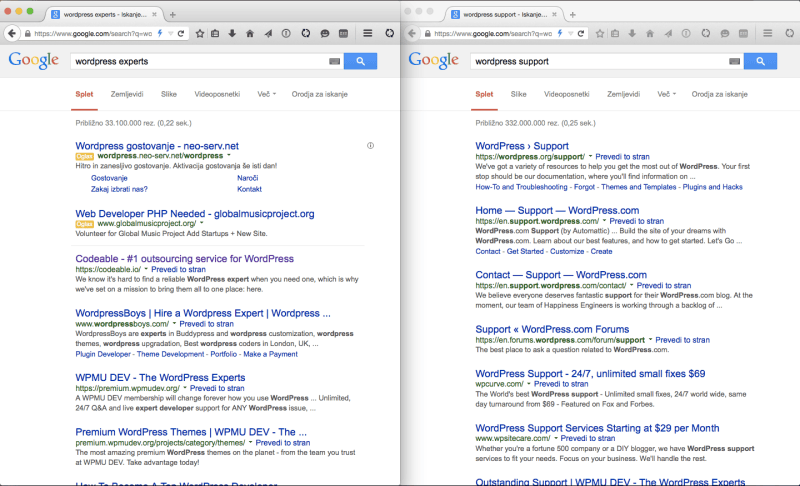Open Gostovanje sitelink under neo-serv.net ad
The width and height of the screenshot is (800, 486).
pyautogui.click(x=109, y=178)
